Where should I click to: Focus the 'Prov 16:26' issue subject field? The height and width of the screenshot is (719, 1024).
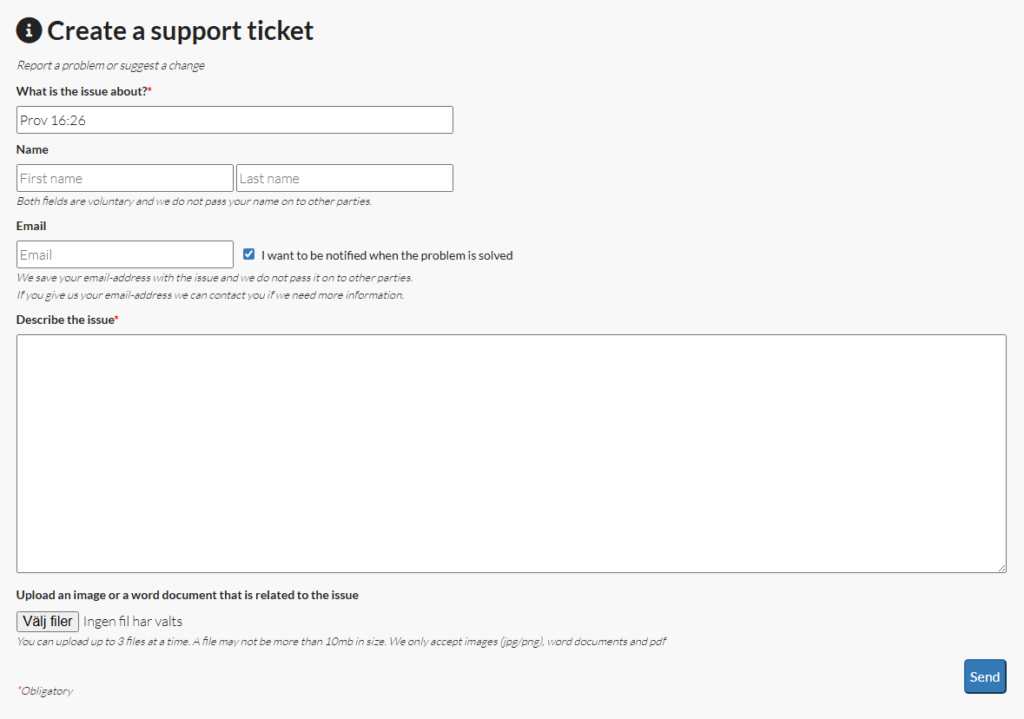[x=234, y=120]
